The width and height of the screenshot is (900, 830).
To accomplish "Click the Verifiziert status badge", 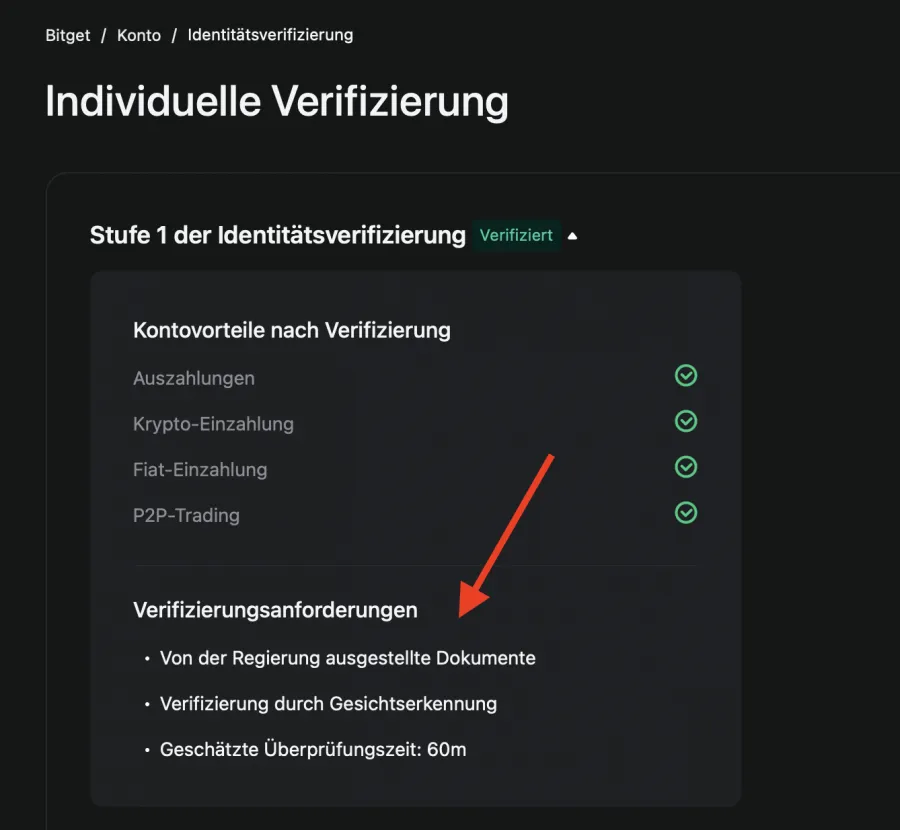I will pyautogui.click(x=516, y=235).
